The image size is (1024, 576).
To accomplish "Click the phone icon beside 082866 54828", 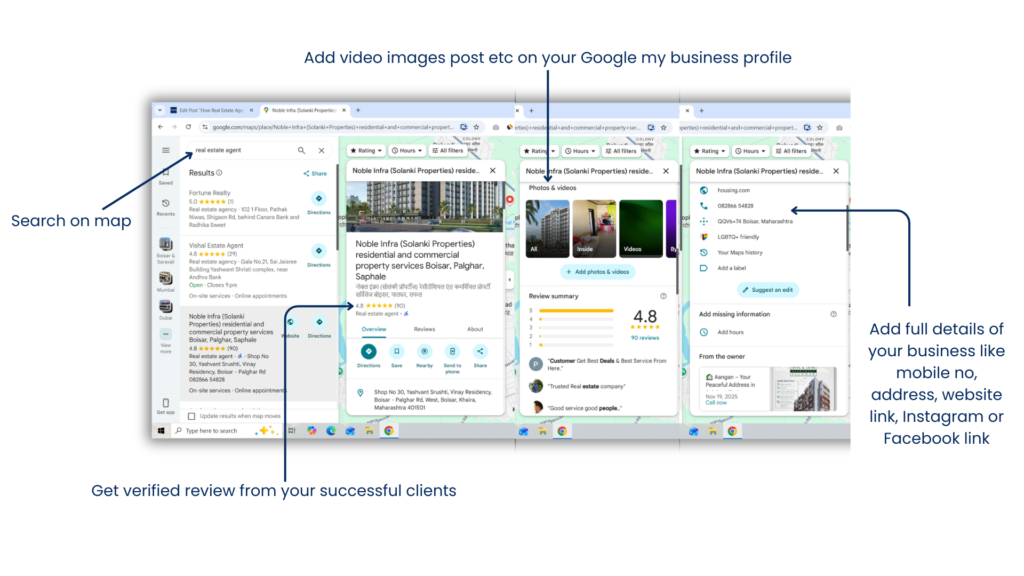I will 703,205.
